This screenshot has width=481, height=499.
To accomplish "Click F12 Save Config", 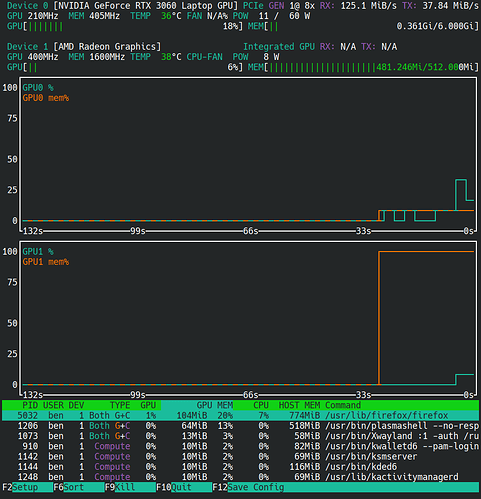I will [x=248, y=487].
